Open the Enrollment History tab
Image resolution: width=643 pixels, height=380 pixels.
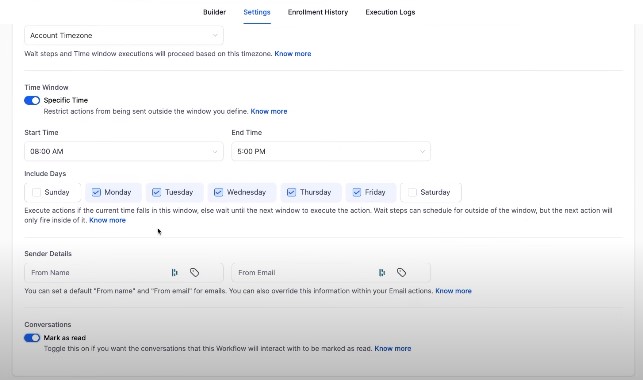coord(318,12)
